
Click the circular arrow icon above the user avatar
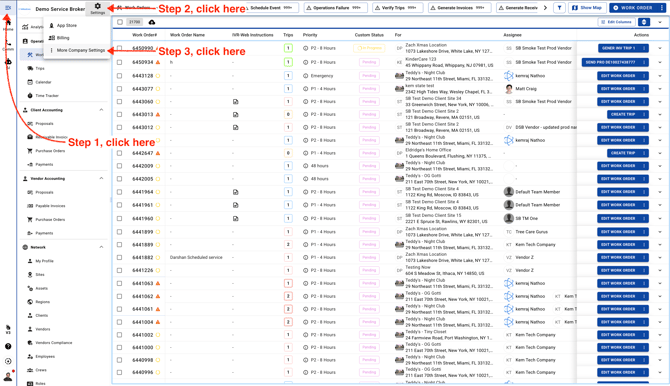8,361
